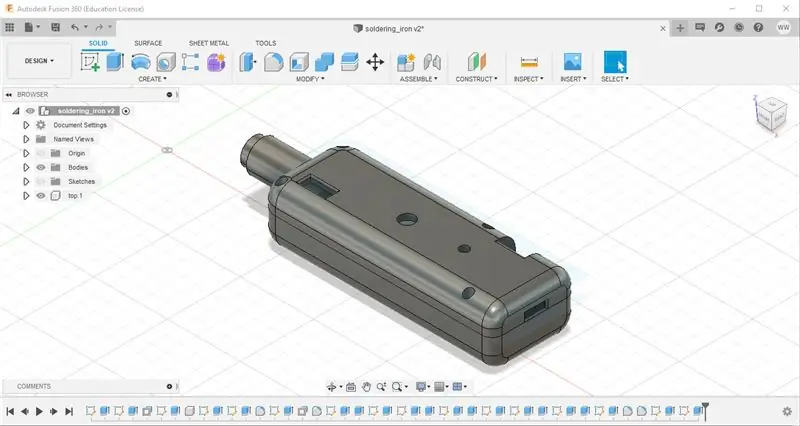Click the Extrude tool icon
This screenshot has width=800, height=426.
pyautogui.click(x=115, y=62)
